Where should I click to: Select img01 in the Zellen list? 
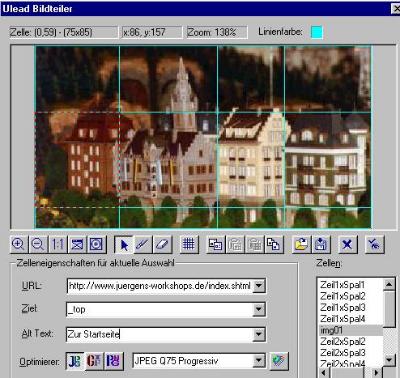tap(350, 330)
